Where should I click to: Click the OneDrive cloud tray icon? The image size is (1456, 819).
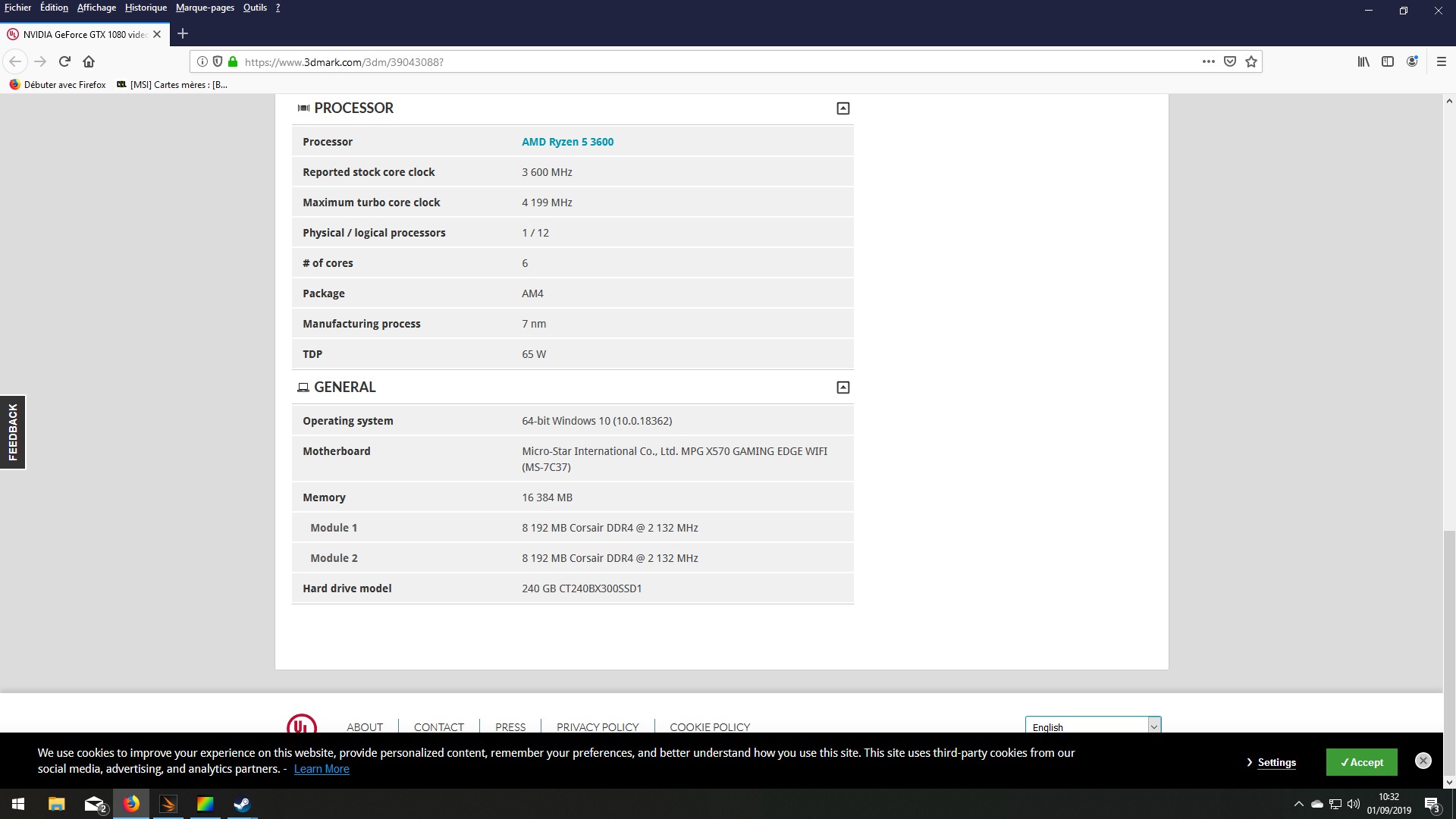click(x=1317, y=804)
